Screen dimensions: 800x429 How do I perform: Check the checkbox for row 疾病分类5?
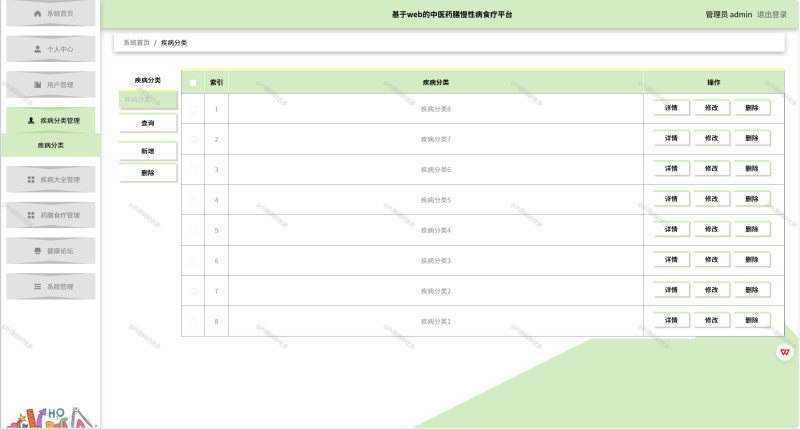[193, 200]
